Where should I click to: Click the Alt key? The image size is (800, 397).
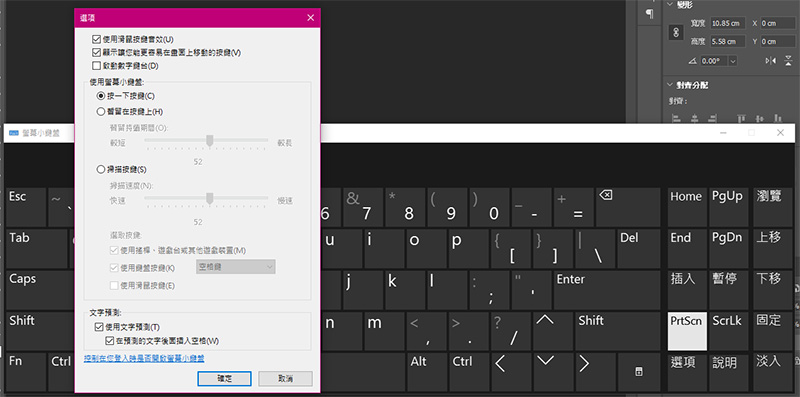[x=427, y=373]
